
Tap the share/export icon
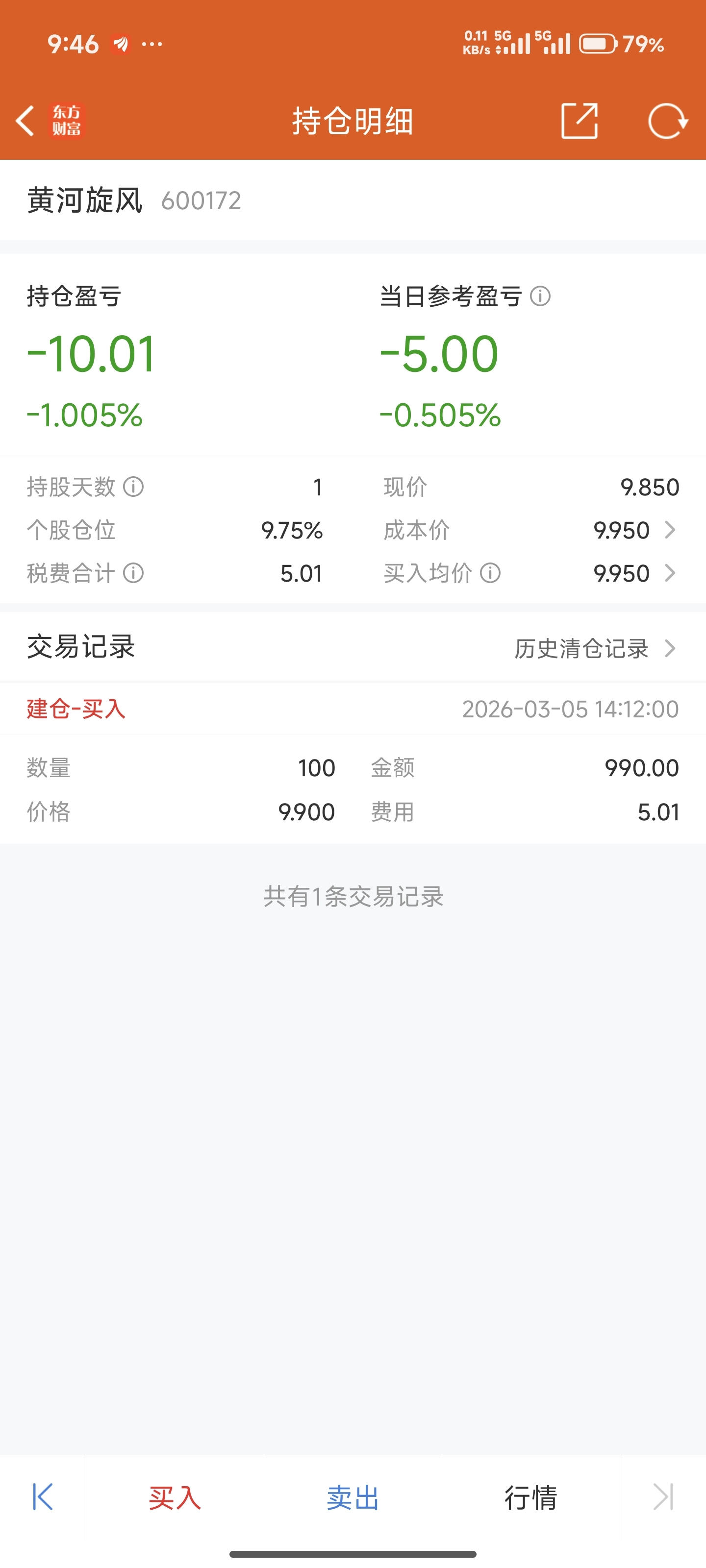point(579,121)
